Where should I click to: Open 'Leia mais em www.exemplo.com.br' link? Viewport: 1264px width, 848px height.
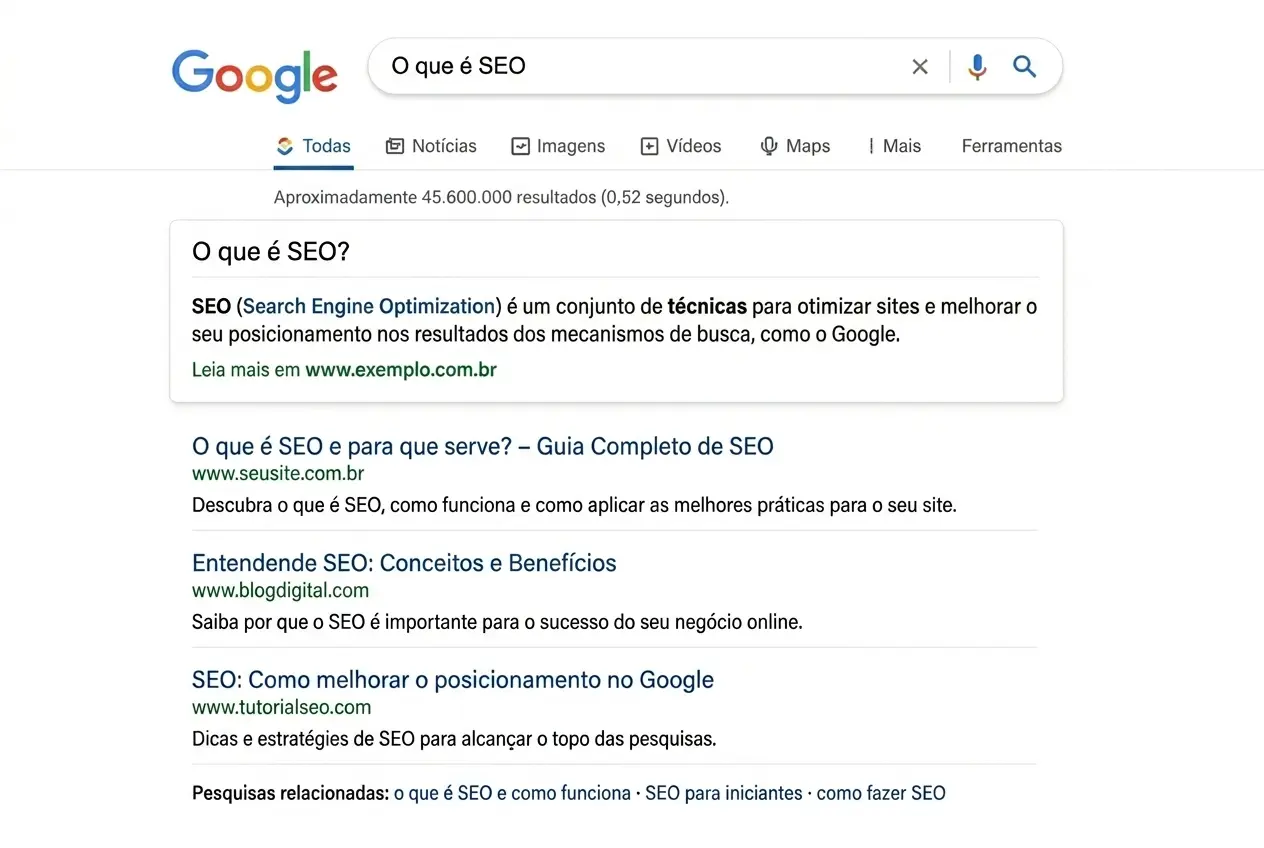344,370
